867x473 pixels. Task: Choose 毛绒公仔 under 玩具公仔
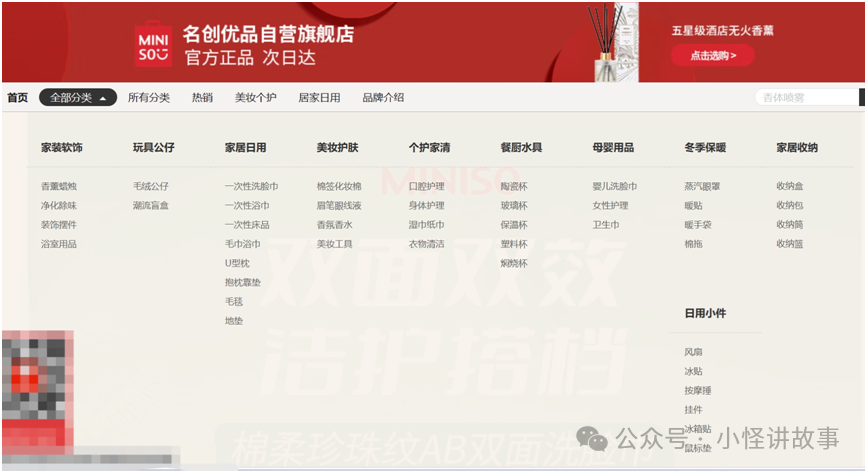[150, 186]
